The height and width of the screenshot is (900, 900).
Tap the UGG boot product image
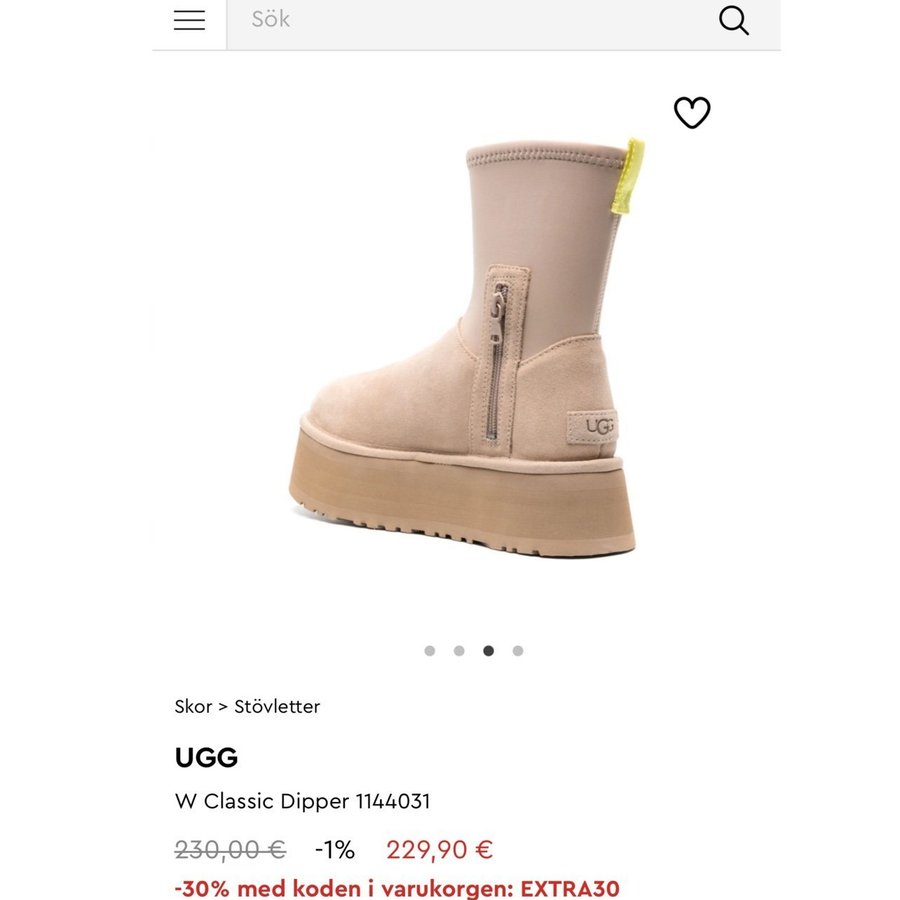[466, 347]
